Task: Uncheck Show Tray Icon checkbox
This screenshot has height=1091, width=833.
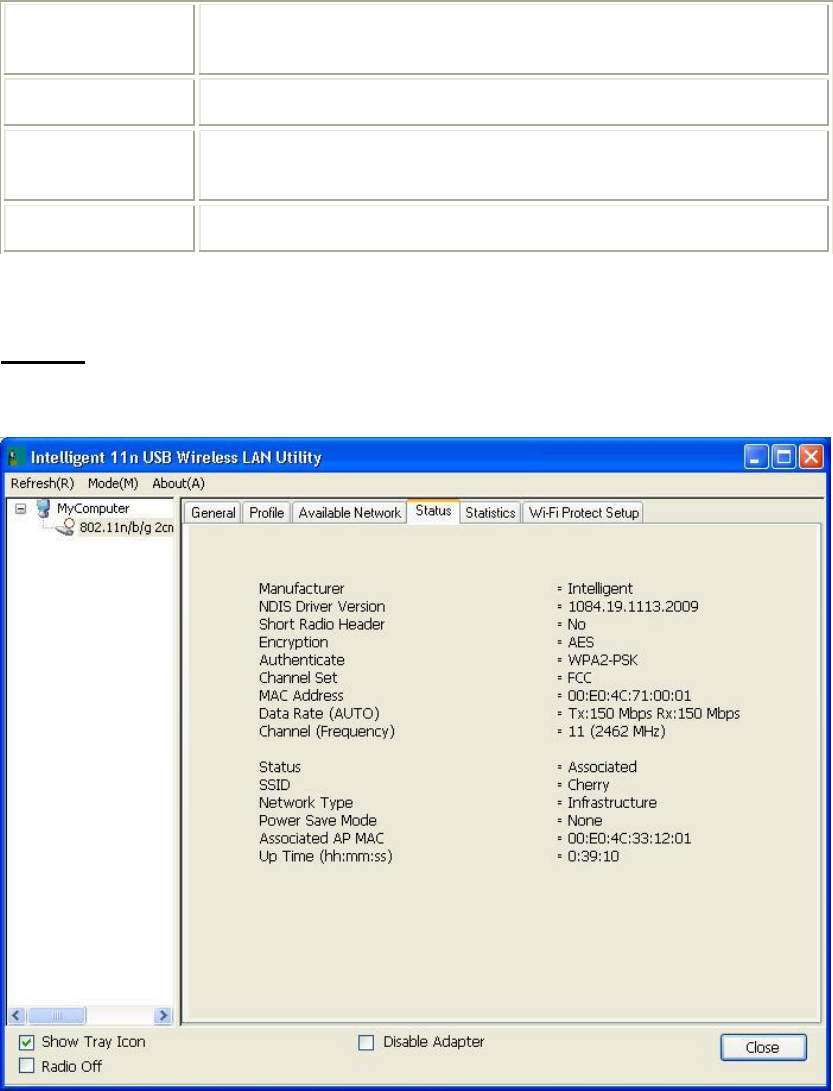Action: (26, 1042)
